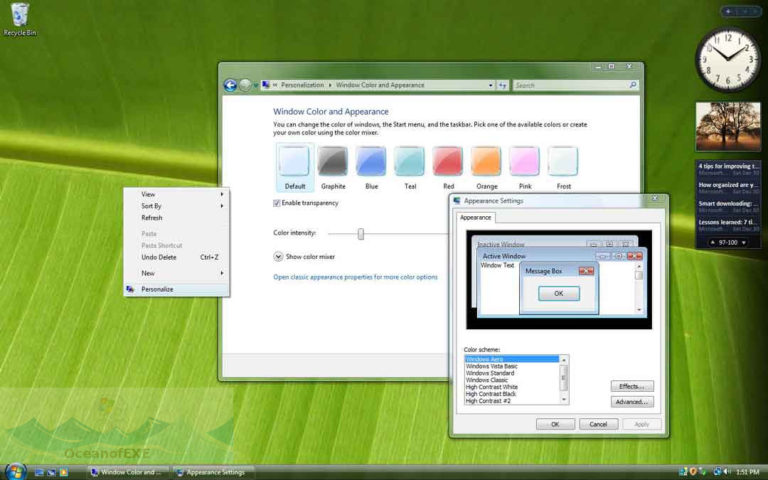
Task: Select the Appearance tab
Action: click(x=476, y=217)
